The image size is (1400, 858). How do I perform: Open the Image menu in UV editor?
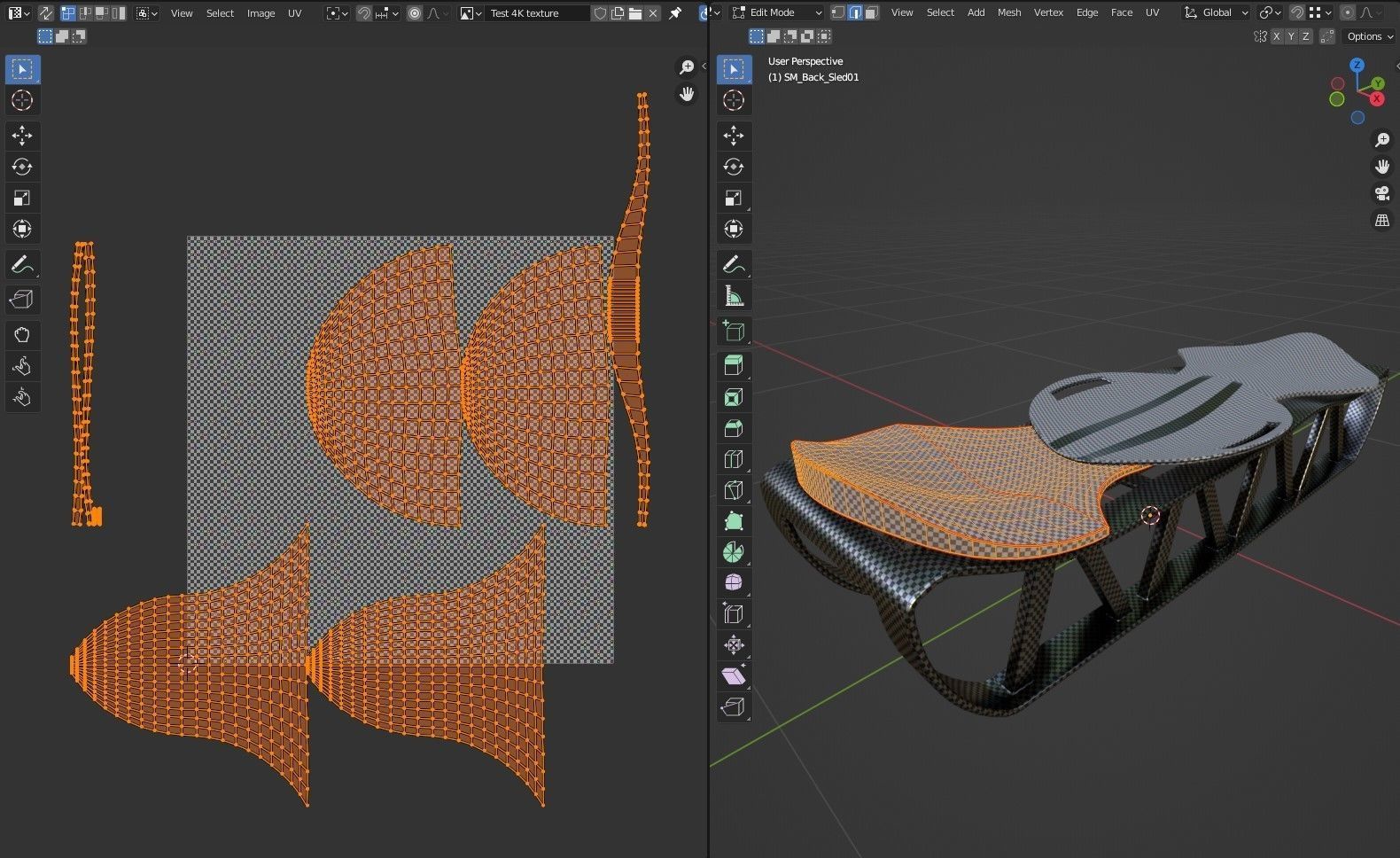261,13
